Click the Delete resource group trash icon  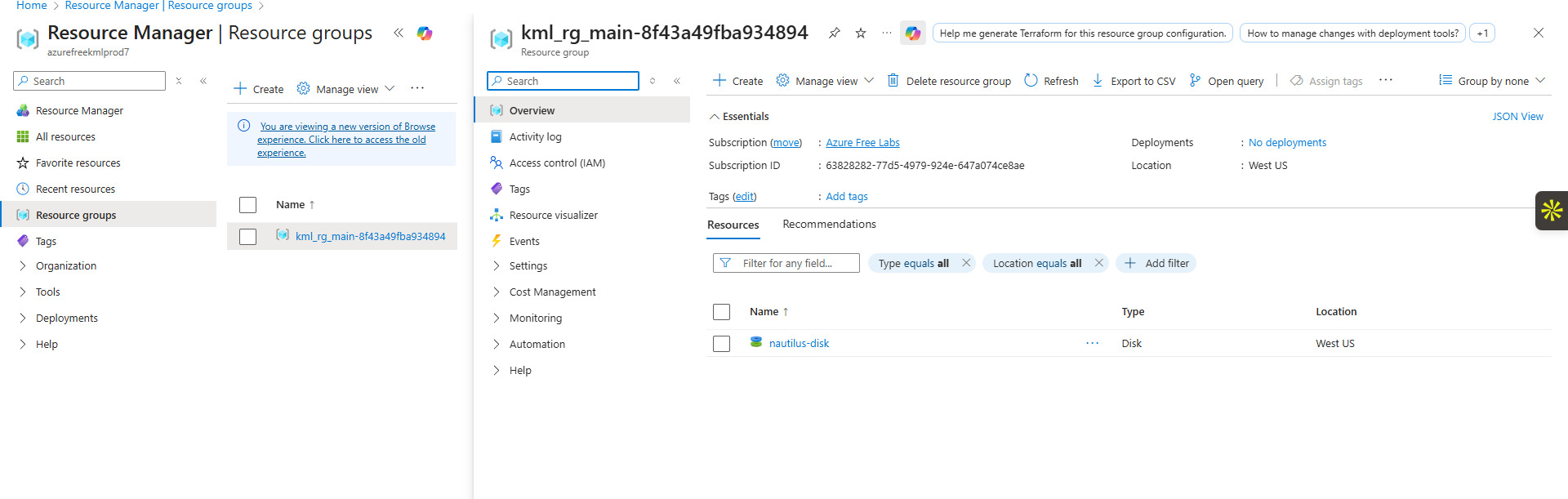pos(893,81)
